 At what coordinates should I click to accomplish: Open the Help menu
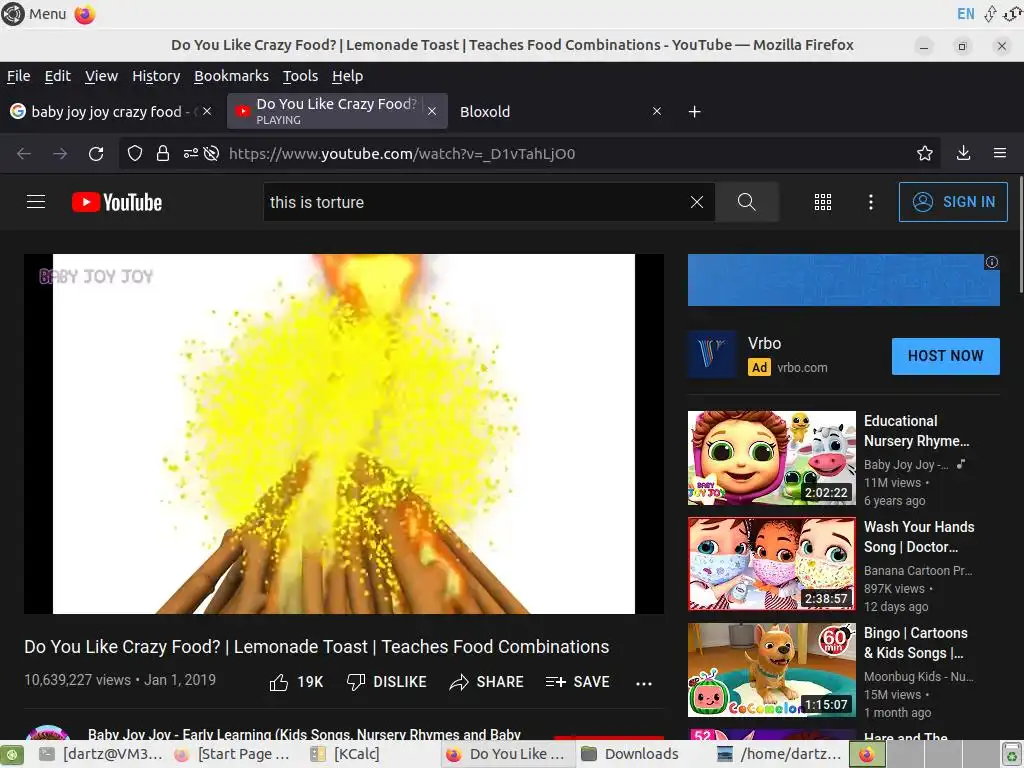point(347,76)
